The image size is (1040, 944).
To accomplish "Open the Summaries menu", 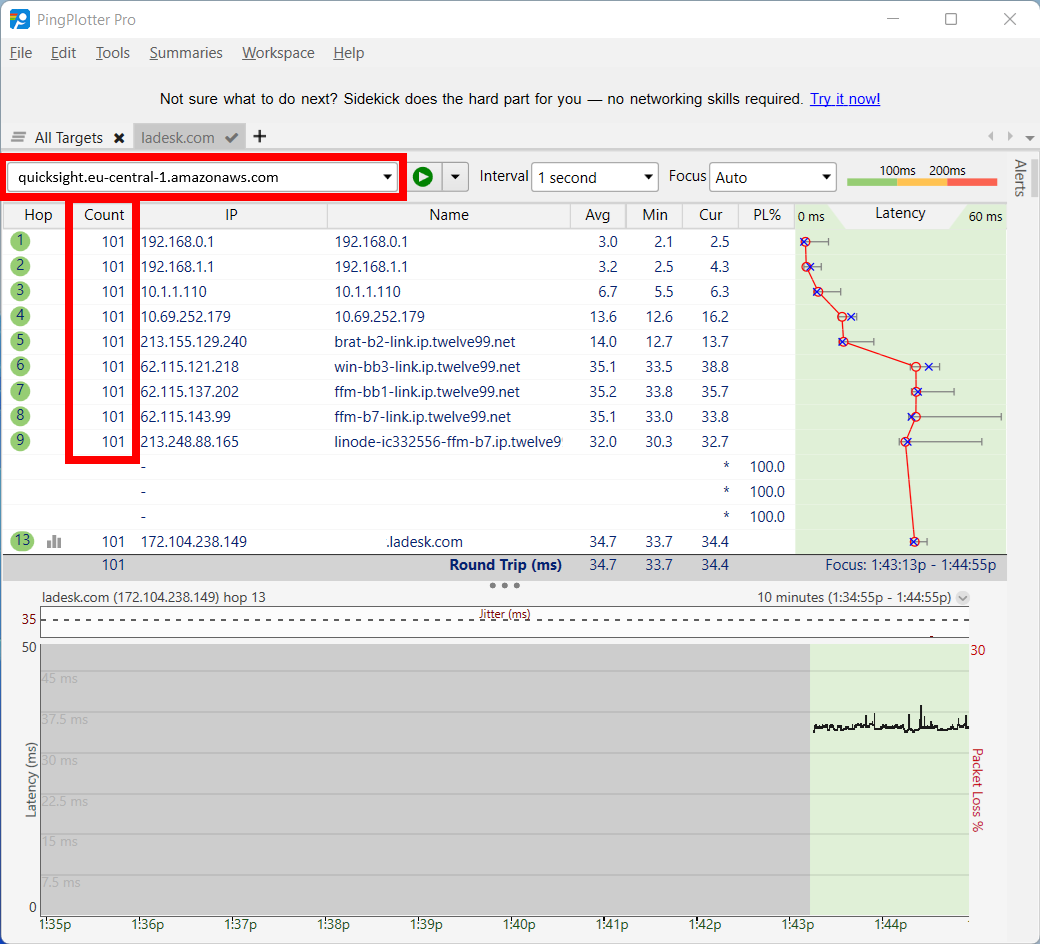I will (x=186, y=53).
